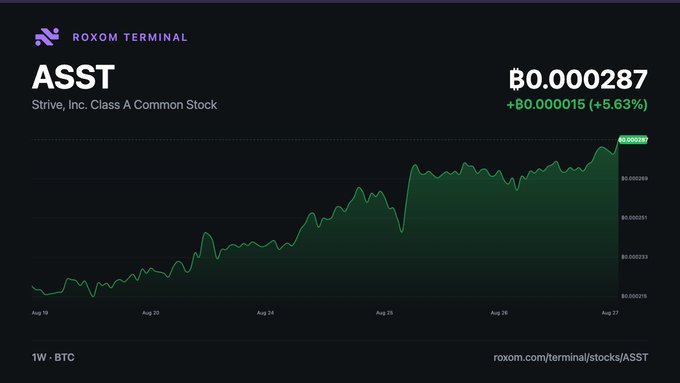
Task: Click the Aug 27 date label
Action: [x=610, y=313]
